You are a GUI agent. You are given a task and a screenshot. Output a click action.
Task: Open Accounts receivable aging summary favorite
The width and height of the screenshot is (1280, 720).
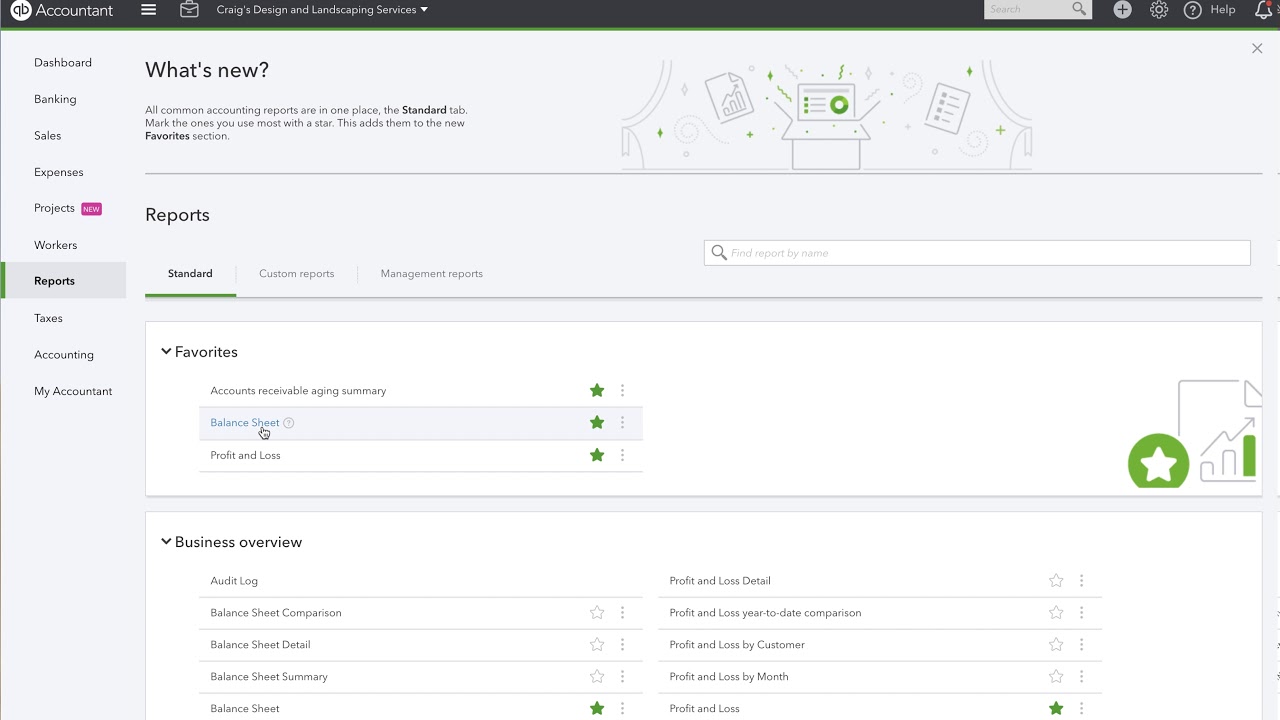298,391
